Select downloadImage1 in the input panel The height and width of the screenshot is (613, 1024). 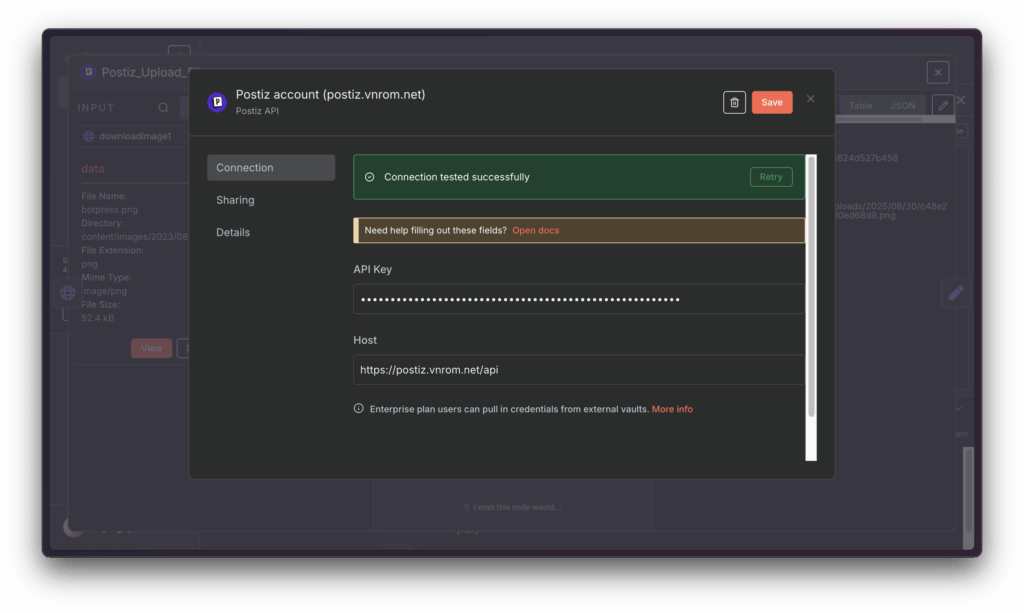coord(135,136)
